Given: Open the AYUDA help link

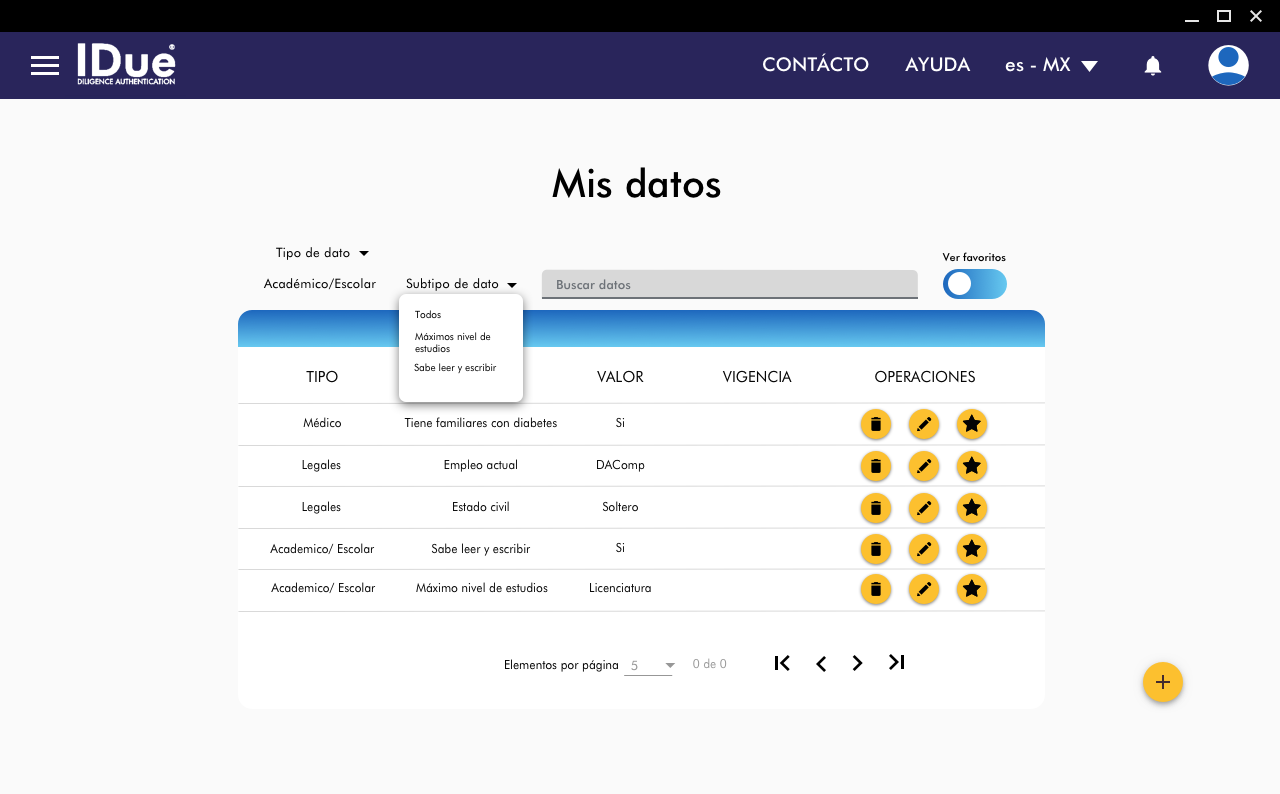Looking at the screenshot, I should tap(937, 65).
